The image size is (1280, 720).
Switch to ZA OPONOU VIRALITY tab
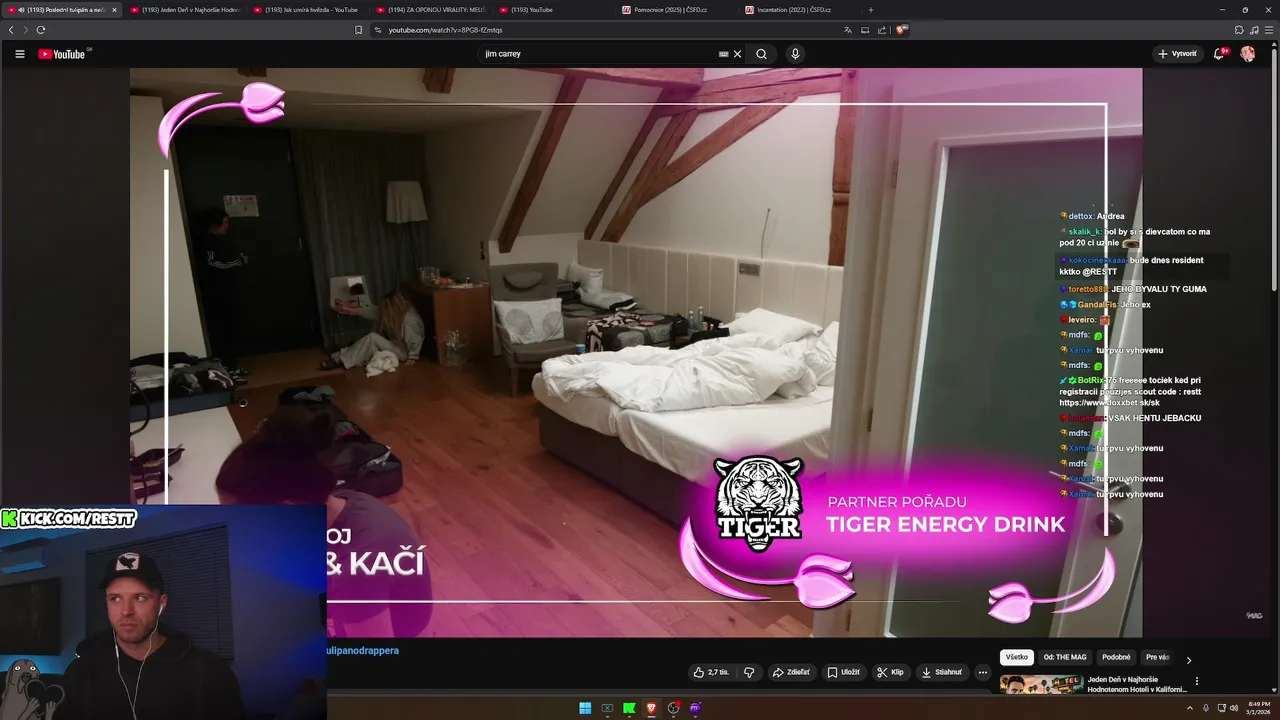431,10
